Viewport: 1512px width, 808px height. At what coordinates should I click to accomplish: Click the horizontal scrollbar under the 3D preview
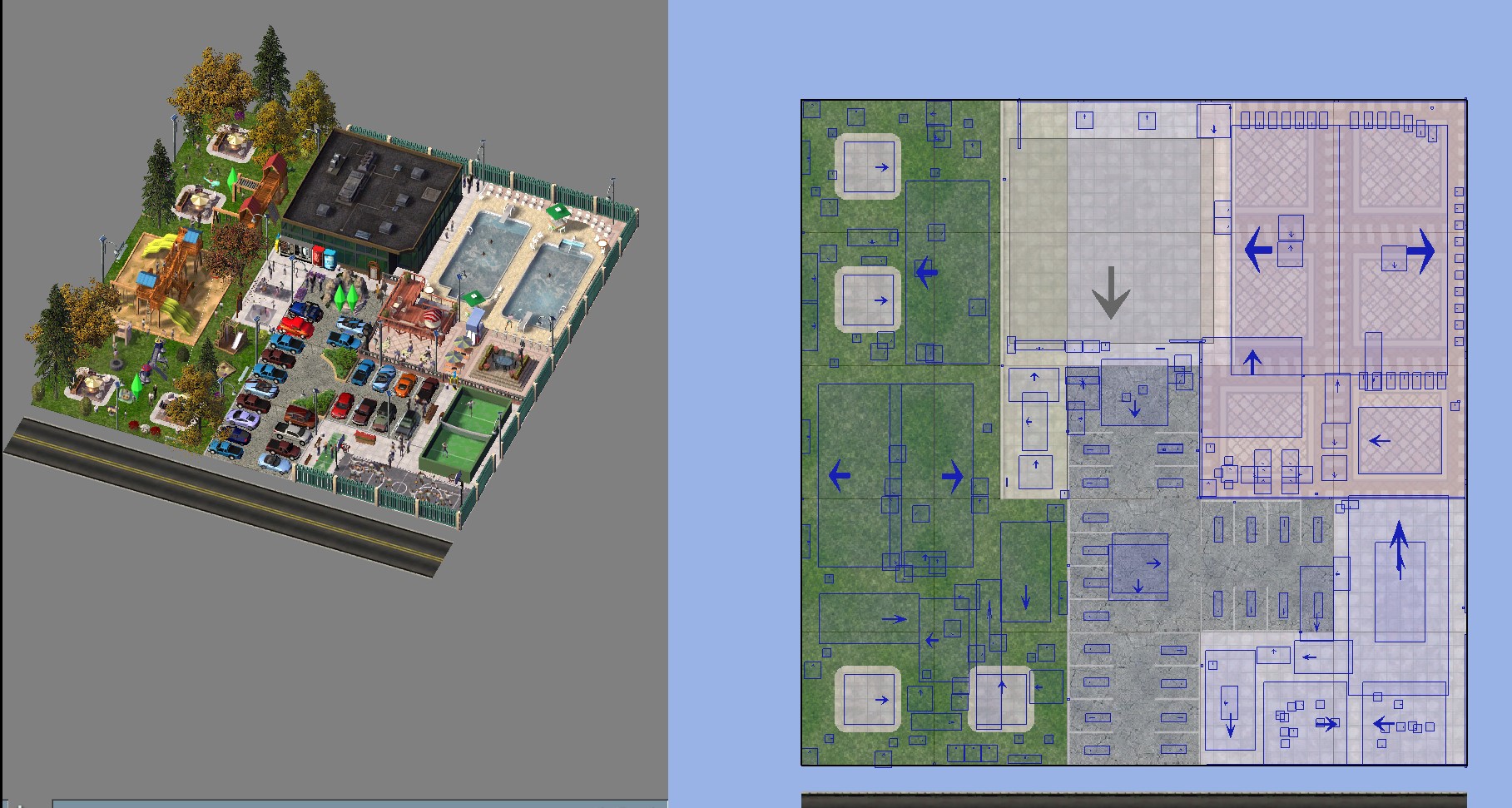(359, 804)
